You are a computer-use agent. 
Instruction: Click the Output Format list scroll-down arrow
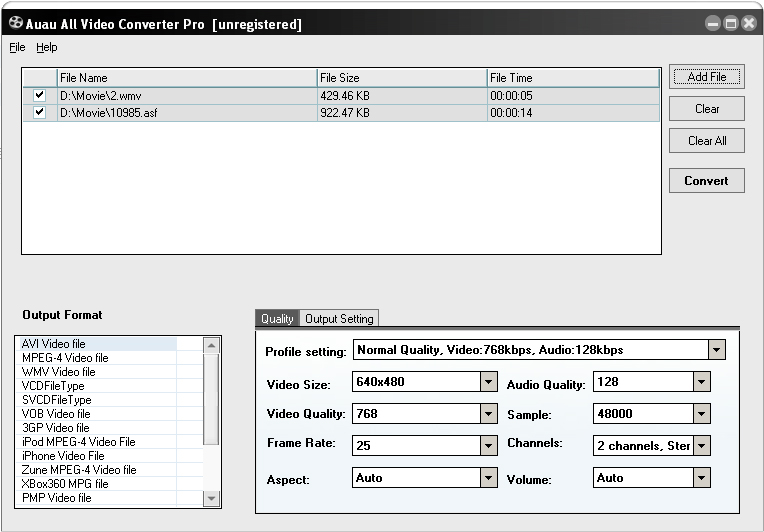click(211, 498)
